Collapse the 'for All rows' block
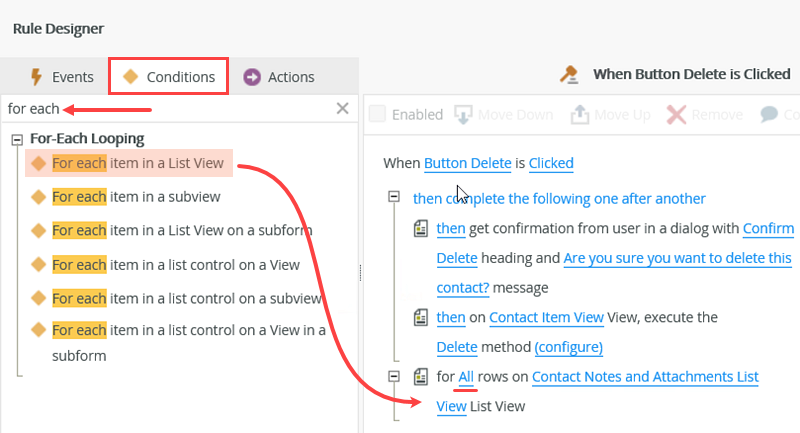 (396, 377)
